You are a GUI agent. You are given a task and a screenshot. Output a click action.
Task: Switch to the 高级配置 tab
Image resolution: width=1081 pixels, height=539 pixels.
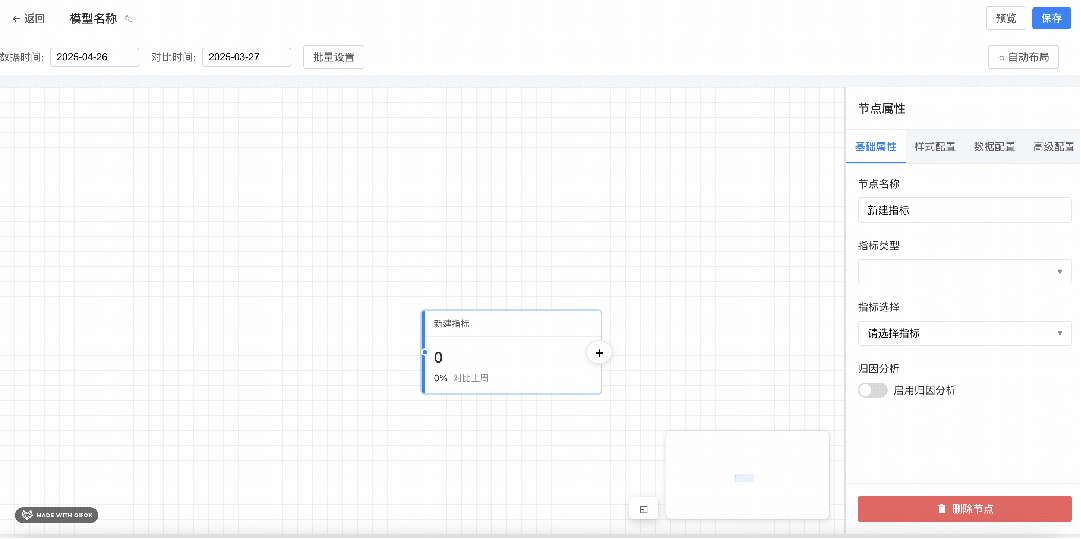tap(1053, 147)
